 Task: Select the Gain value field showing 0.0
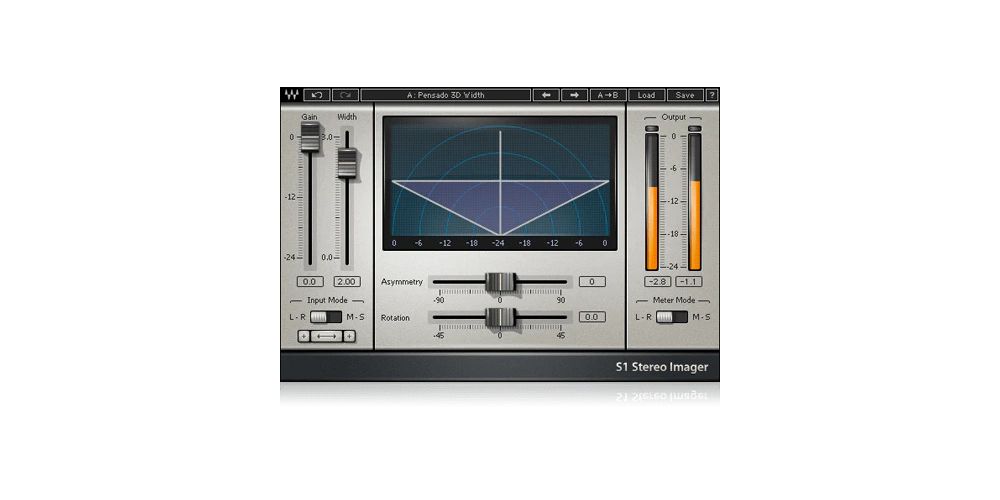pyautogui.click(x=310, y=282)
